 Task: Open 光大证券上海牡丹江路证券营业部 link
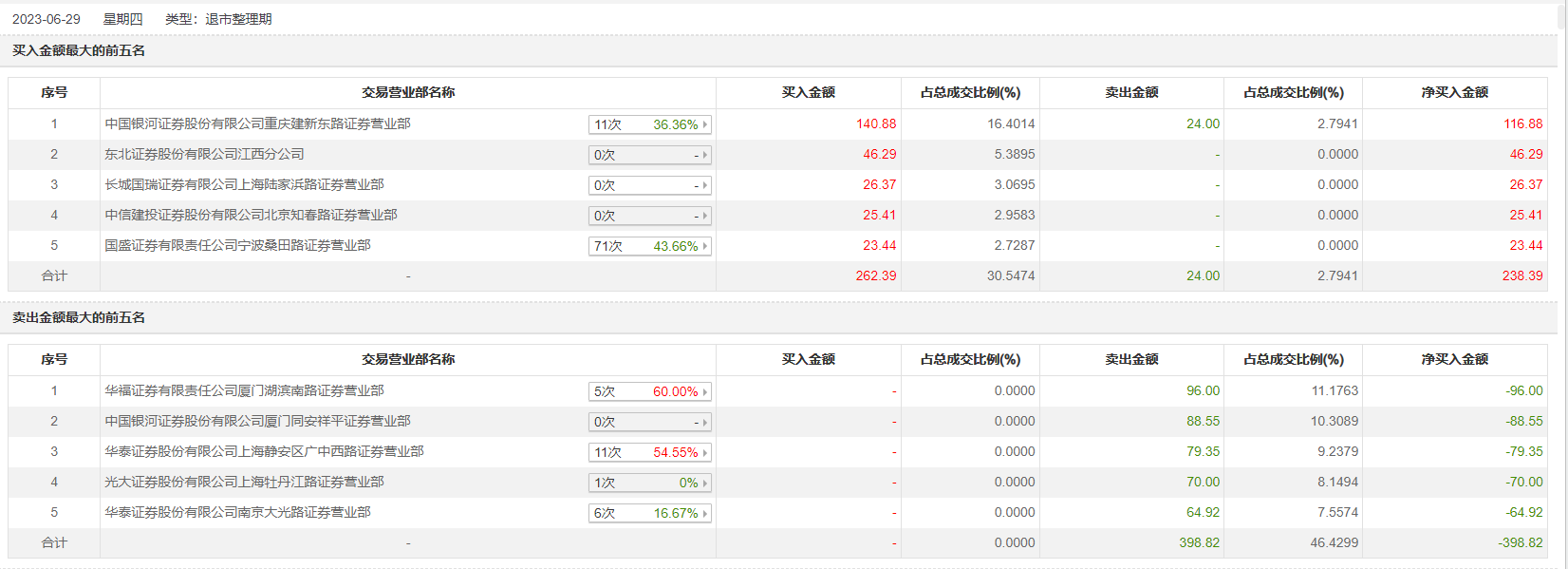coord(244,482)
